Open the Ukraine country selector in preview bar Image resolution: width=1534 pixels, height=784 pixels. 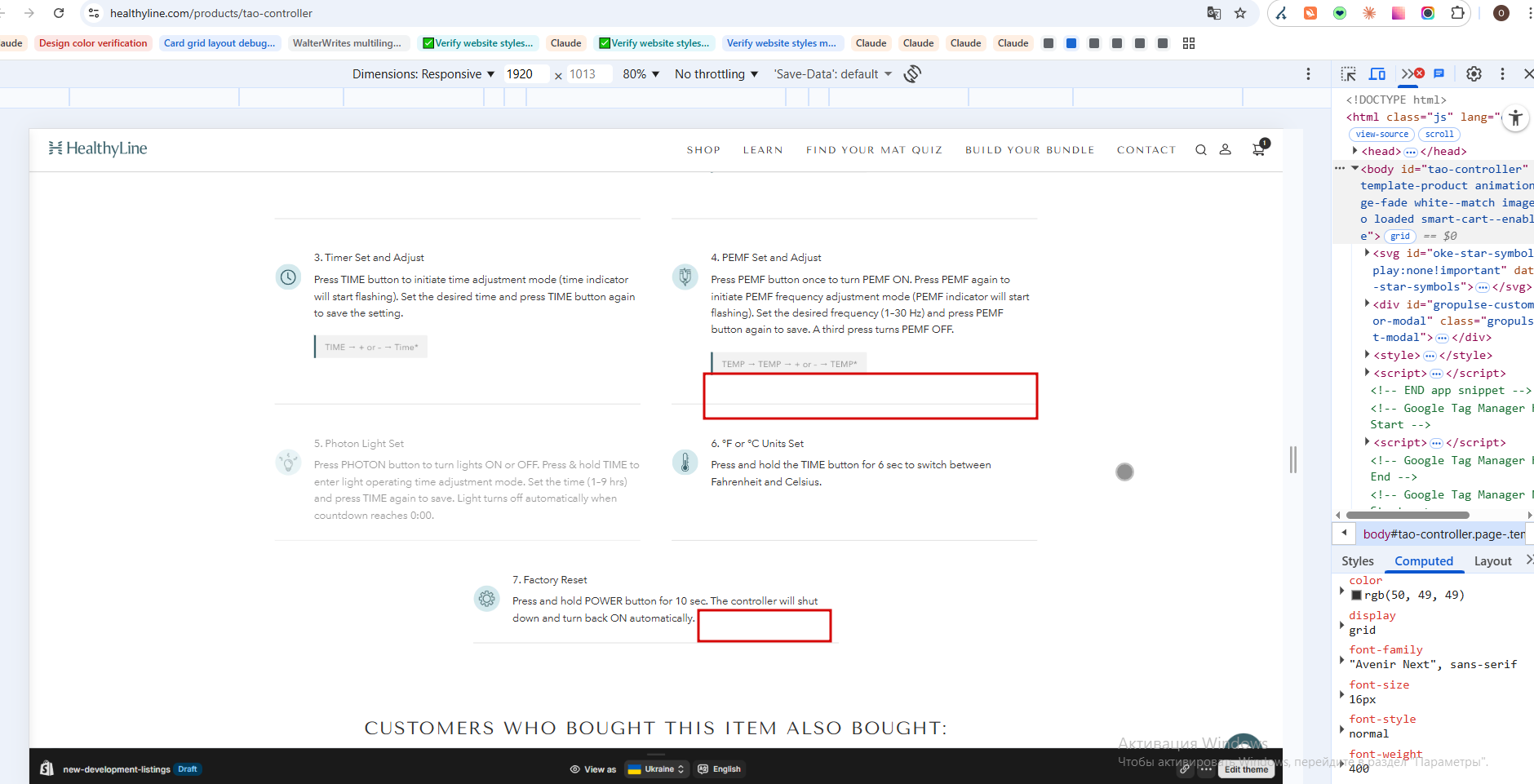point(657,769)
